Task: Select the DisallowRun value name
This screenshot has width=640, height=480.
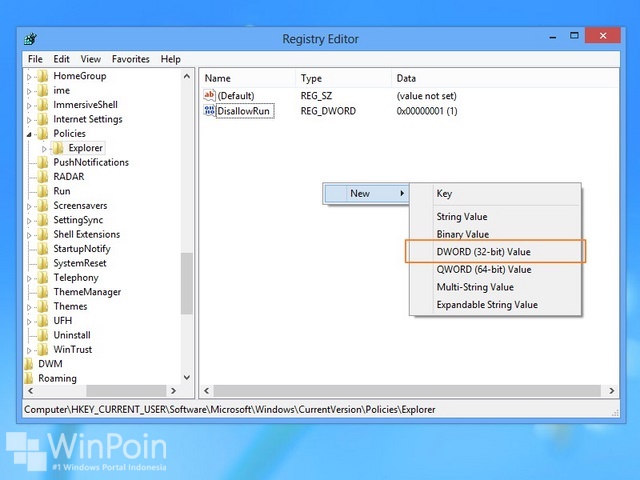Action: [244, 111]
